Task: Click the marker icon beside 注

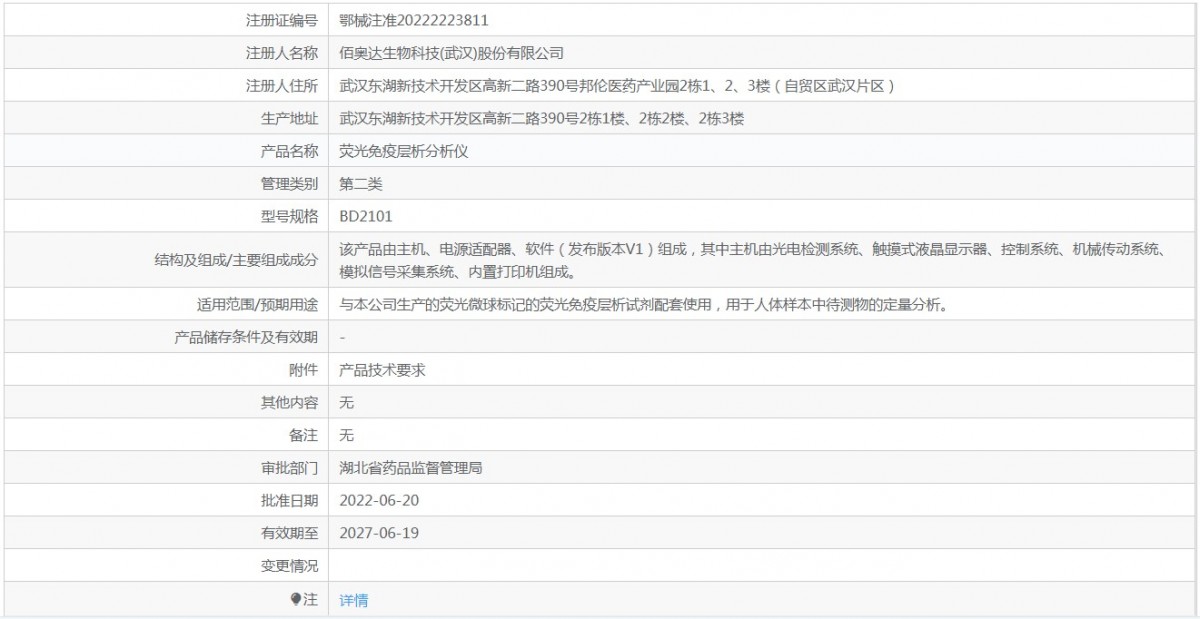Action: pyautogui.click(x=295, y=599)
